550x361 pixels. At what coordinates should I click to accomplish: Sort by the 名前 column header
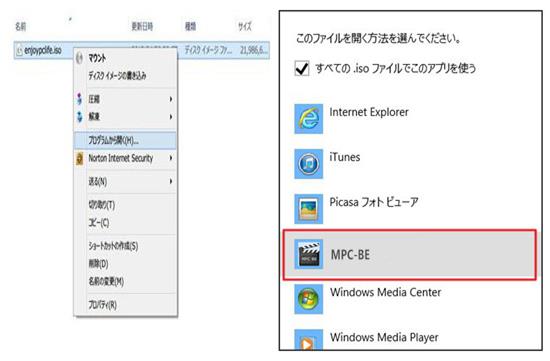tap(21, 26)
